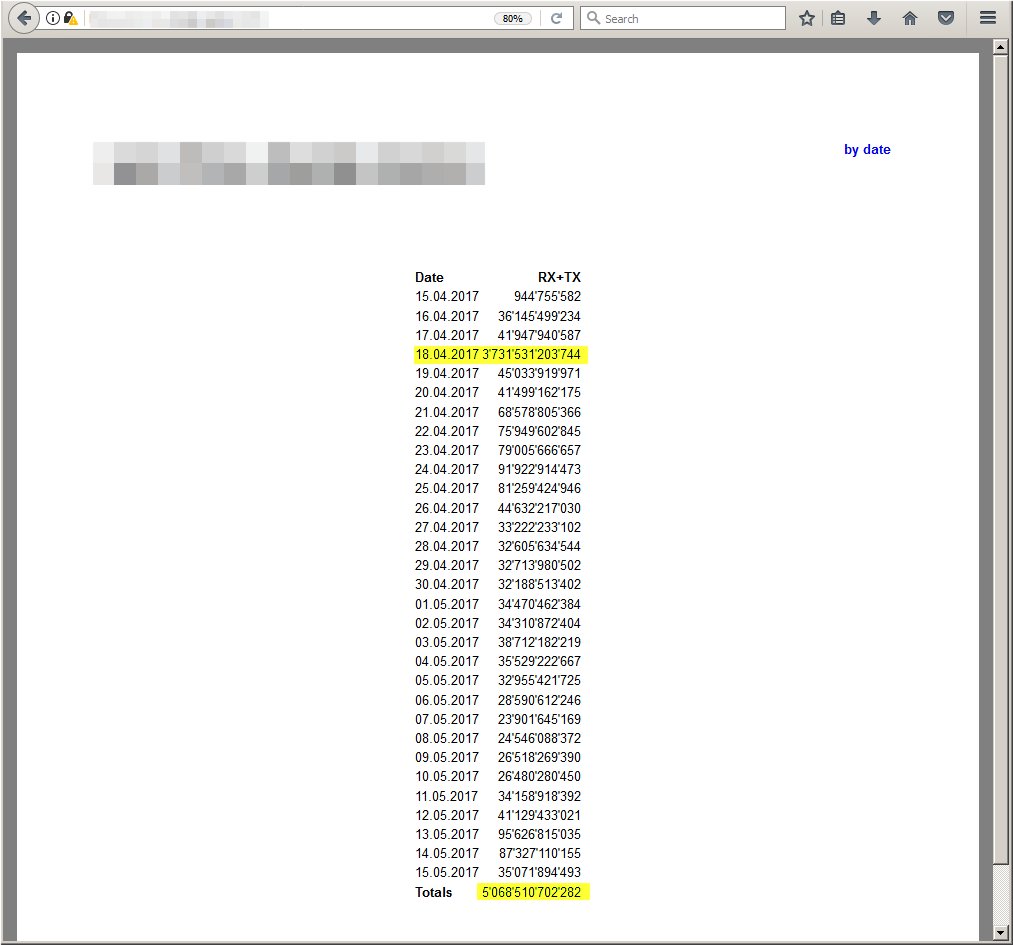Click the highlighted Totals value

533,892
